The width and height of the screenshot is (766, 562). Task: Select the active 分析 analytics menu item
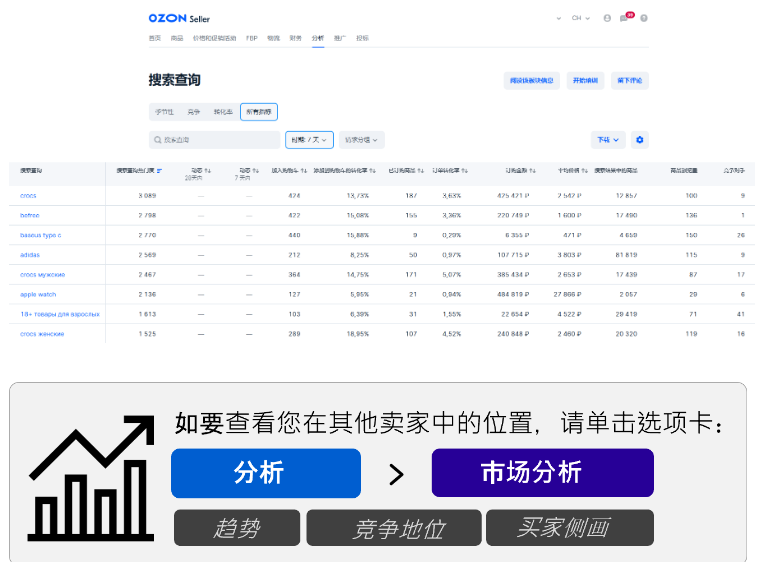[x=318, y=38]
